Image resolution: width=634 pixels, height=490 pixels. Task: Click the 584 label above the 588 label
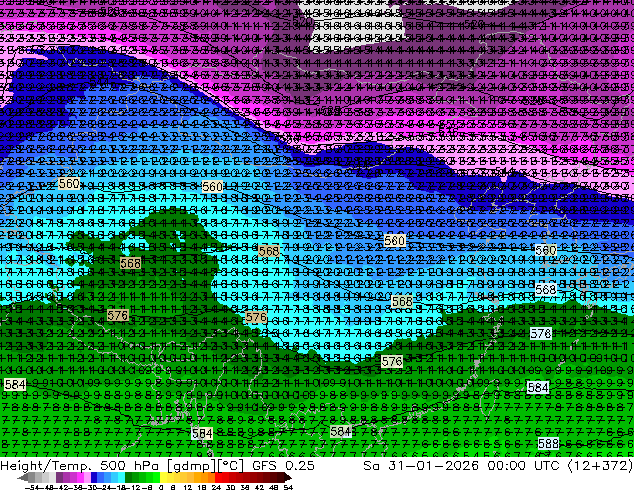tap(538, 387)
